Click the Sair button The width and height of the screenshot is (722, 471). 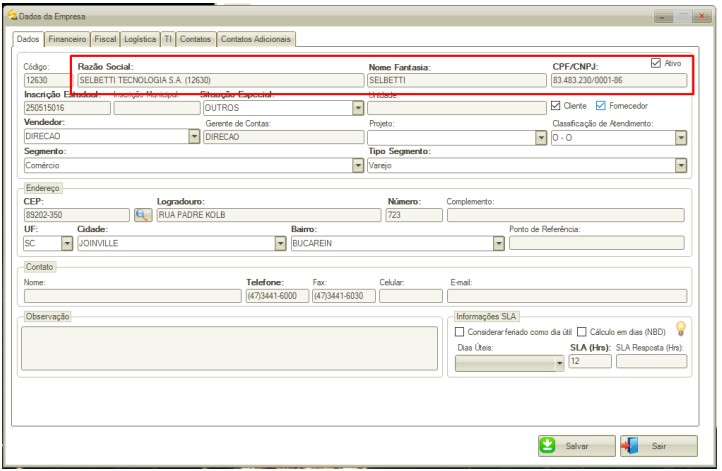(x=658, y=446)
